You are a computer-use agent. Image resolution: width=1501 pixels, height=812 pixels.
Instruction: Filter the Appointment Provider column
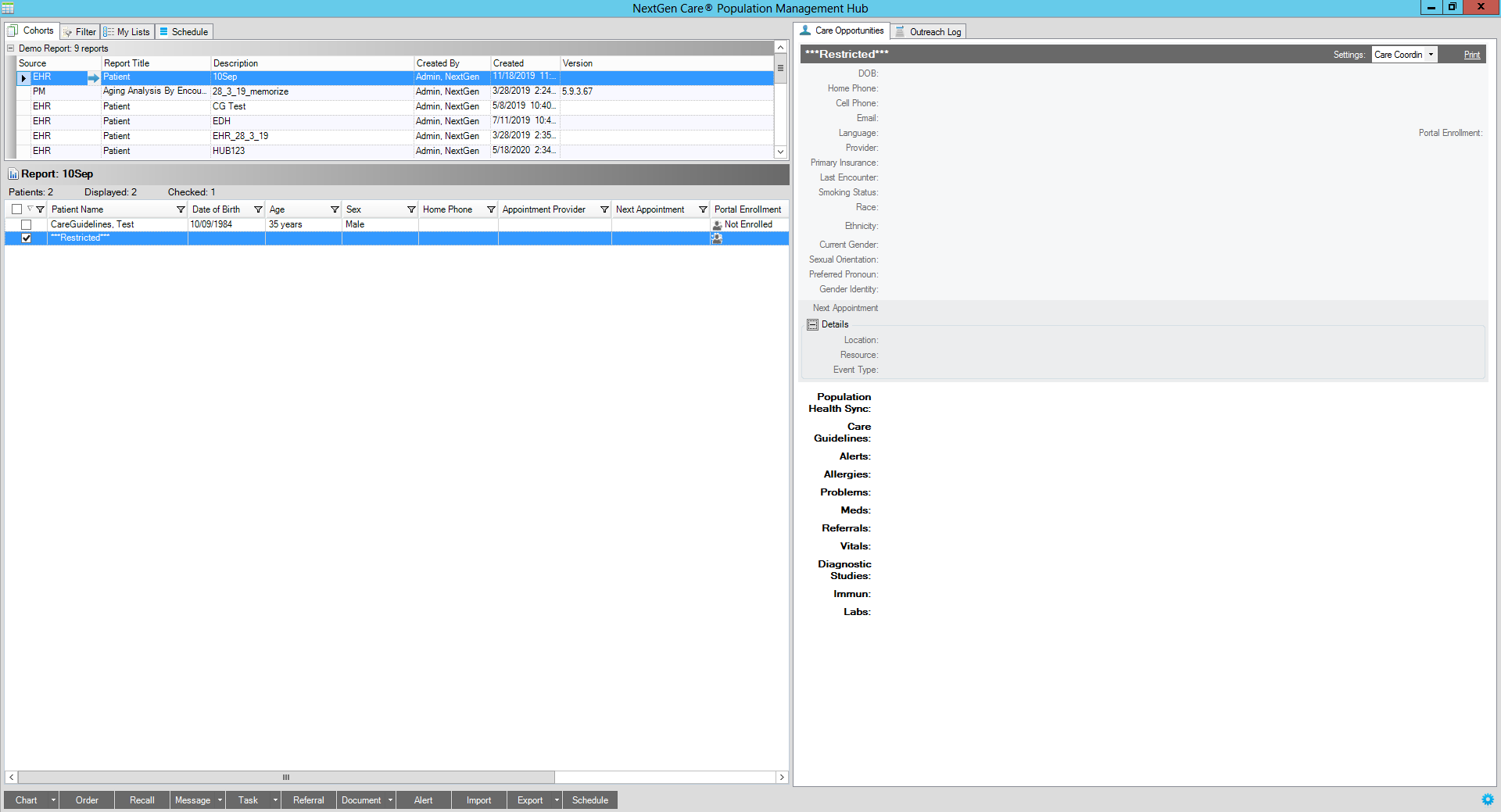click(604, 209)
